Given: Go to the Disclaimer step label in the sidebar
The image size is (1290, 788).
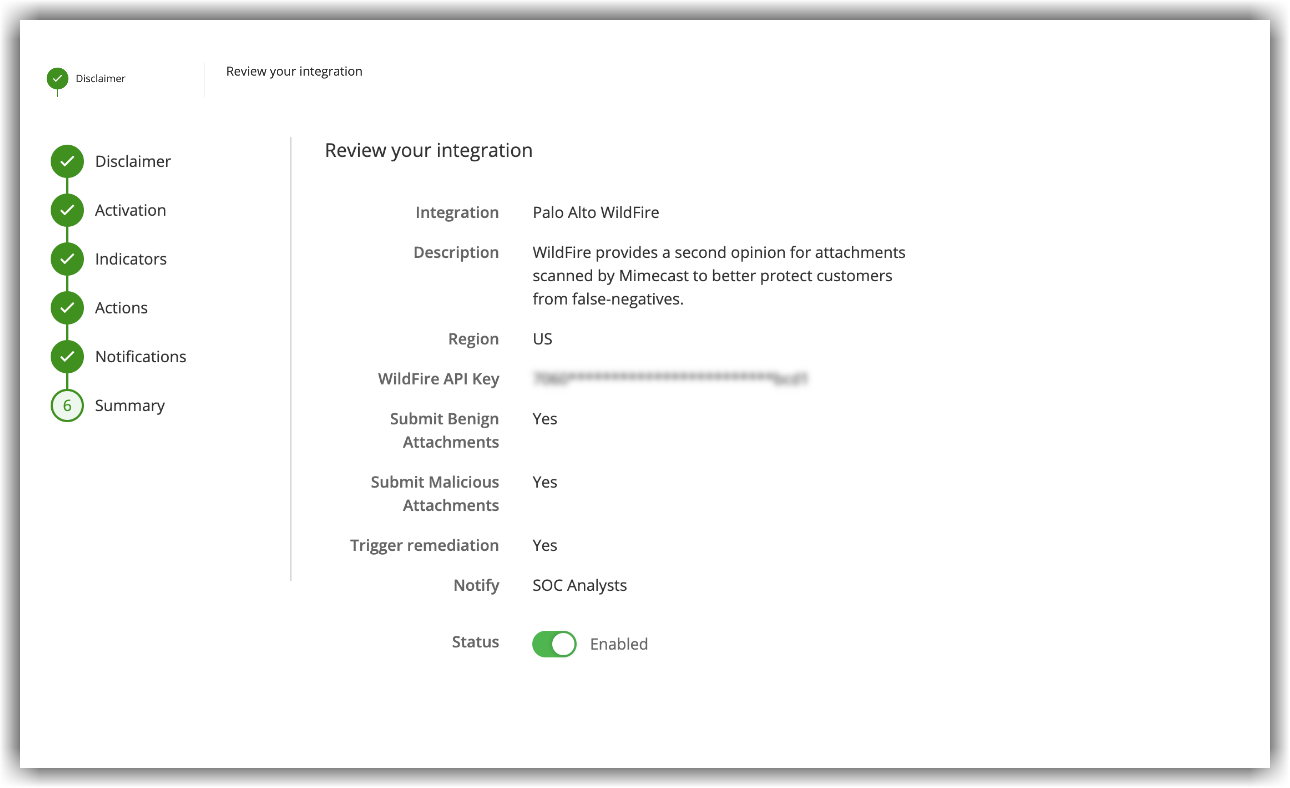Looking at the screenshot, I should coord(133,161).
